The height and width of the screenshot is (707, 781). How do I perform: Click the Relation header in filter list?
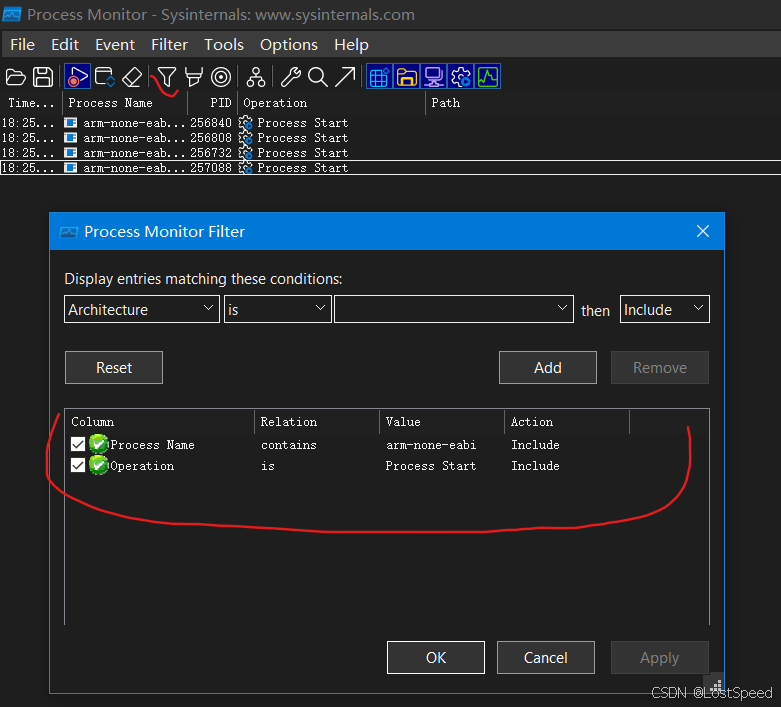click(x=317, y=422)
